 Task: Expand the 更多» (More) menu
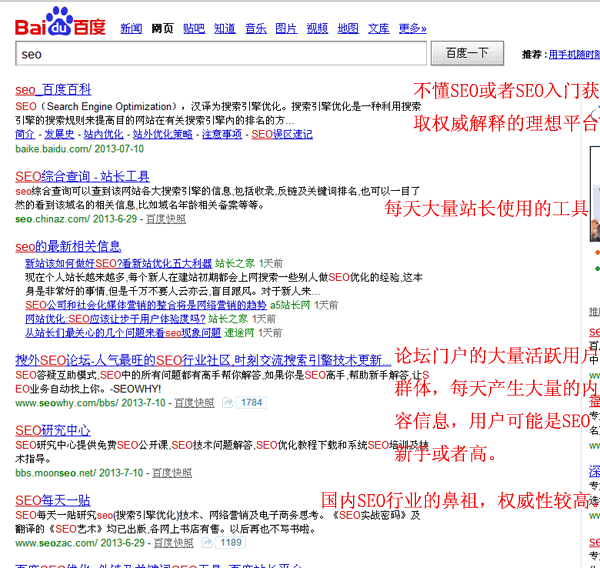pos(412,28)
